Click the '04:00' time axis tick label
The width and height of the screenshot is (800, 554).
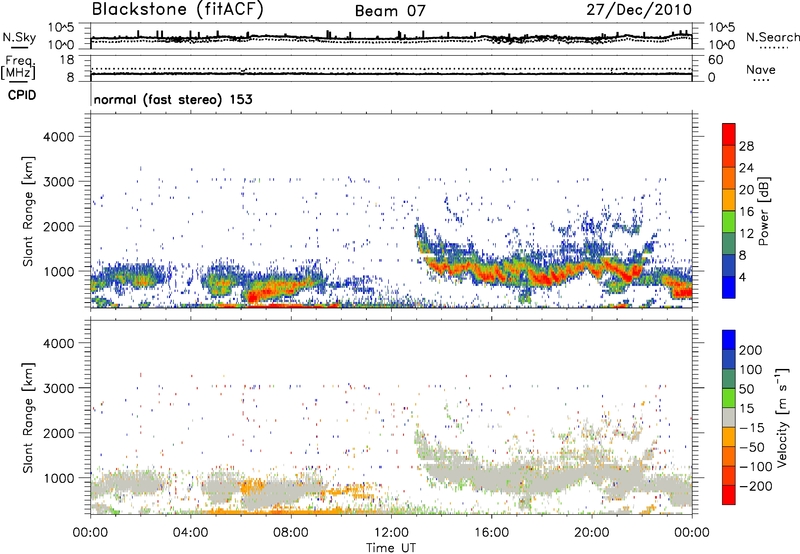tap(190, 533)
